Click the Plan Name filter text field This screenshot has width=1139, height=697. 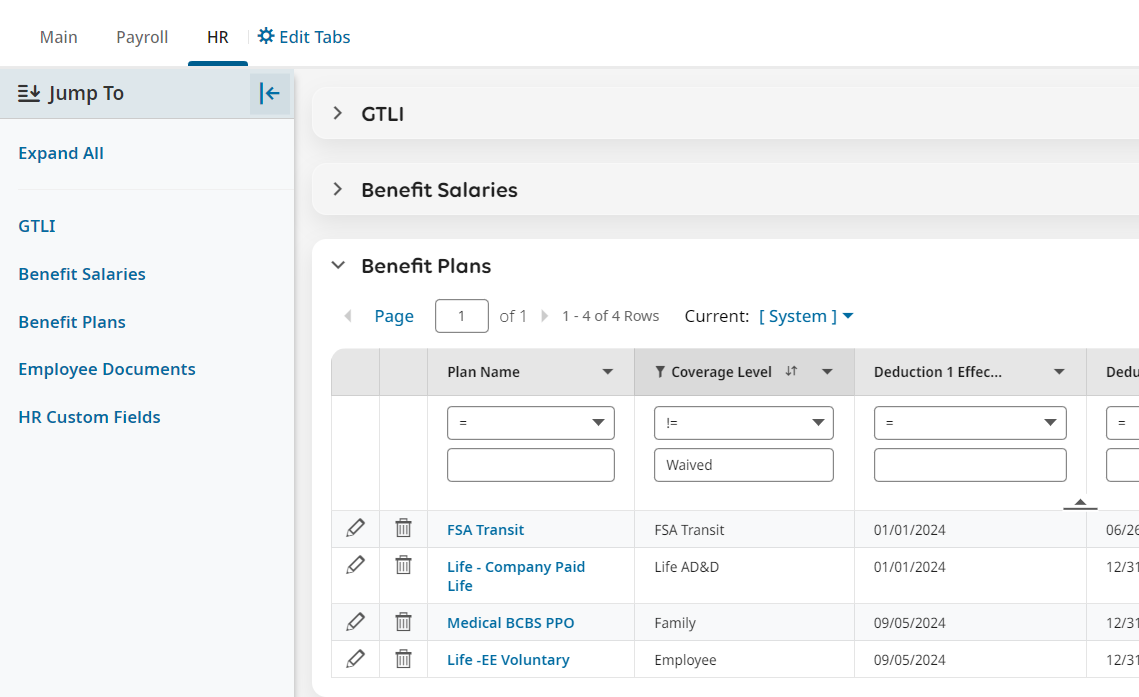[x=531, y=465]
